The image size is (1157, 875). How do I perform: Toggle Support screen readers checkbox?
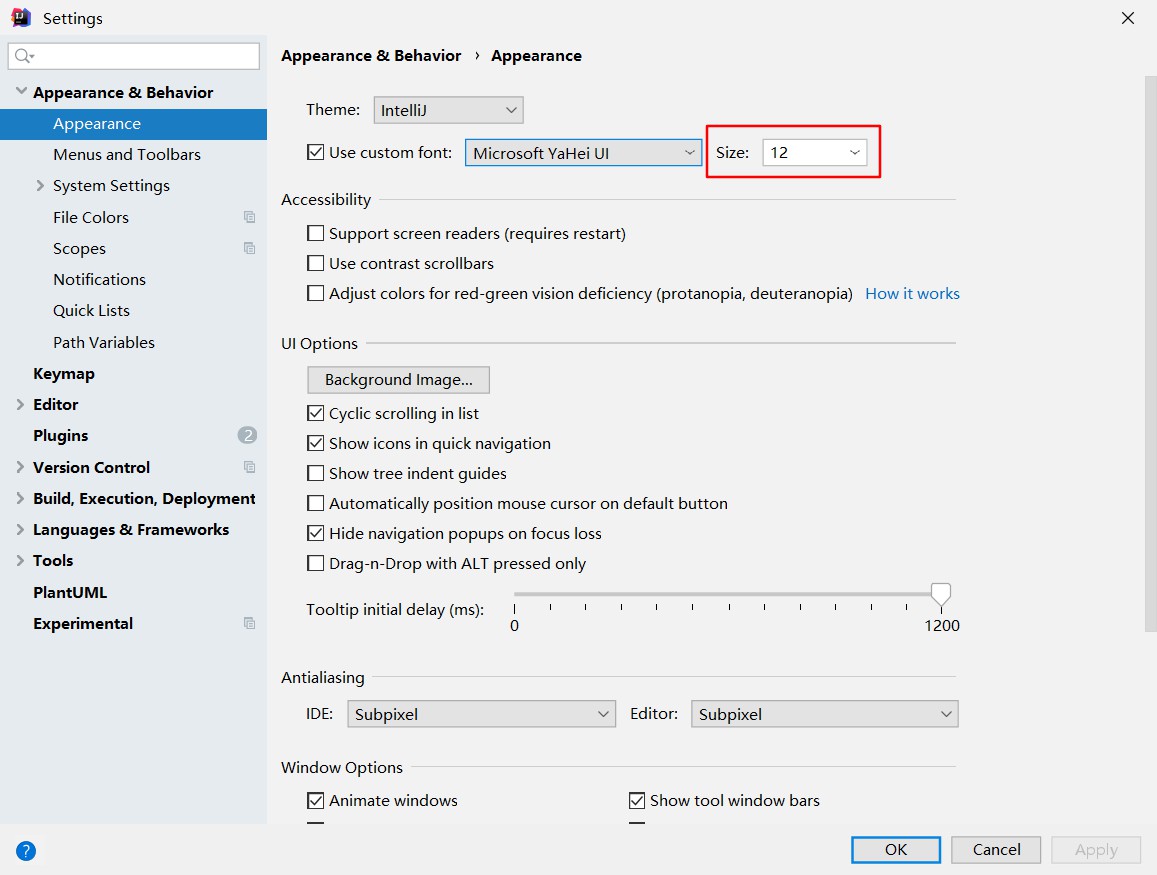316,233
